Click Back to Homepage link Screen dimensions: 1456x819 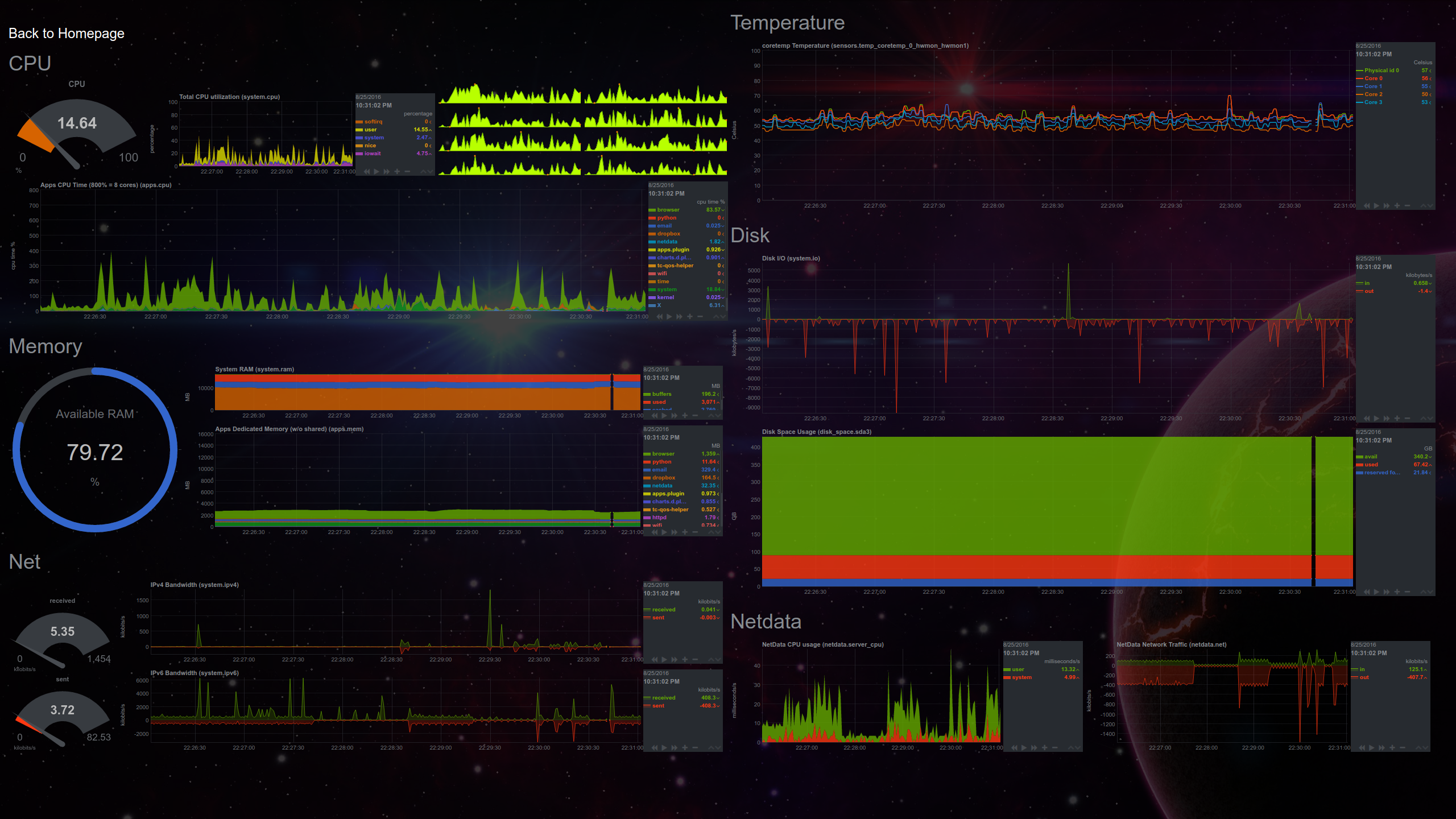[67, 34]
